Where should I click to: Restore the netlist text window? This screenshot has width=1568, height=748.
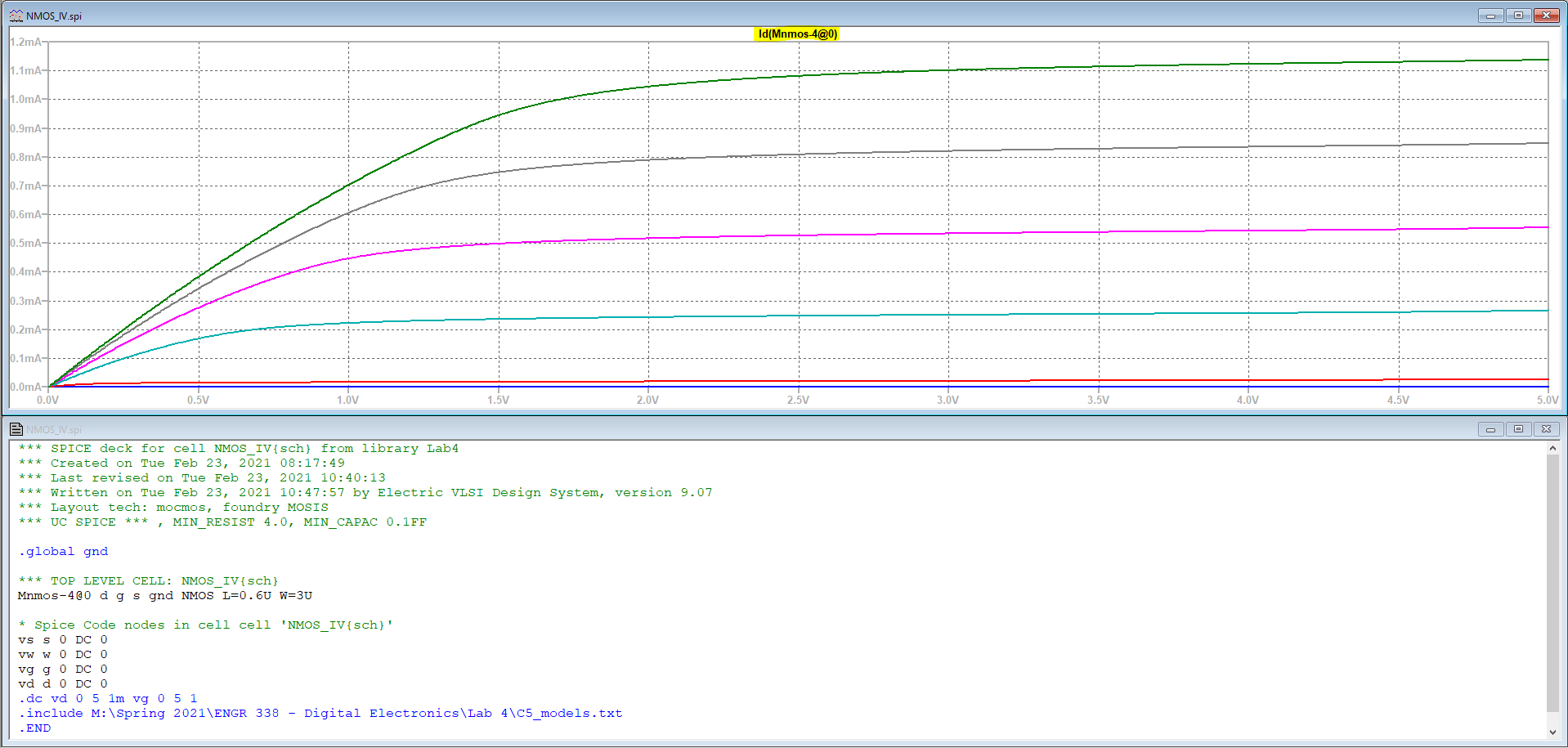tap(1518, 429)
